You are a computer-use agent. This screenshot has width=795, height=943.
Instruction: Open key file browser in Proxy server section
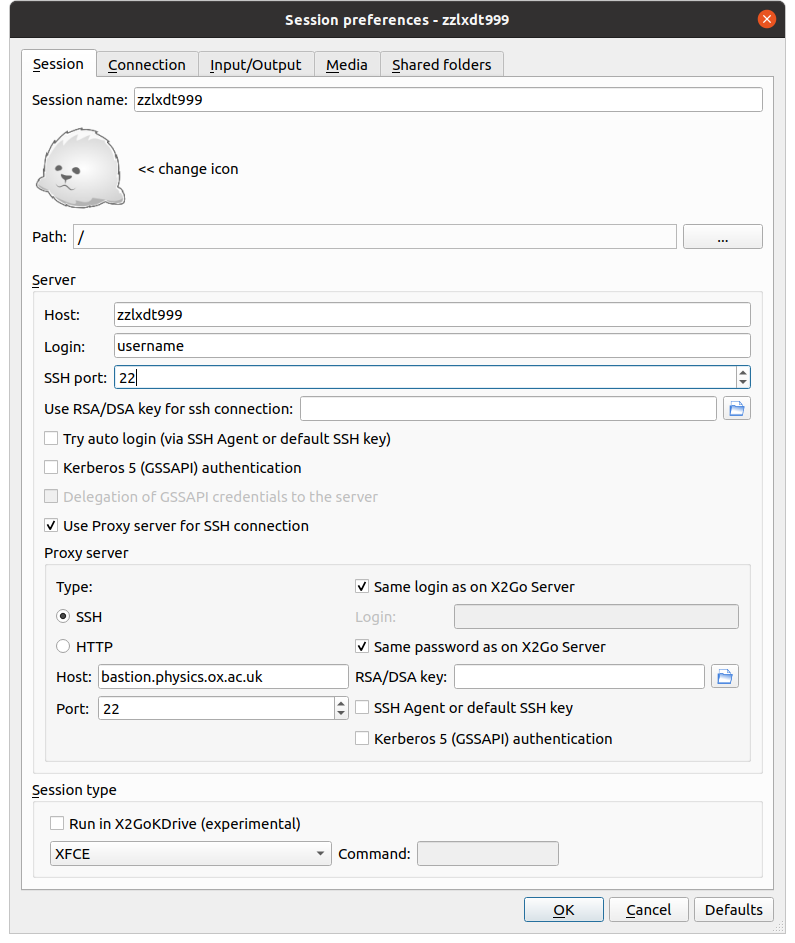(726, 676)
